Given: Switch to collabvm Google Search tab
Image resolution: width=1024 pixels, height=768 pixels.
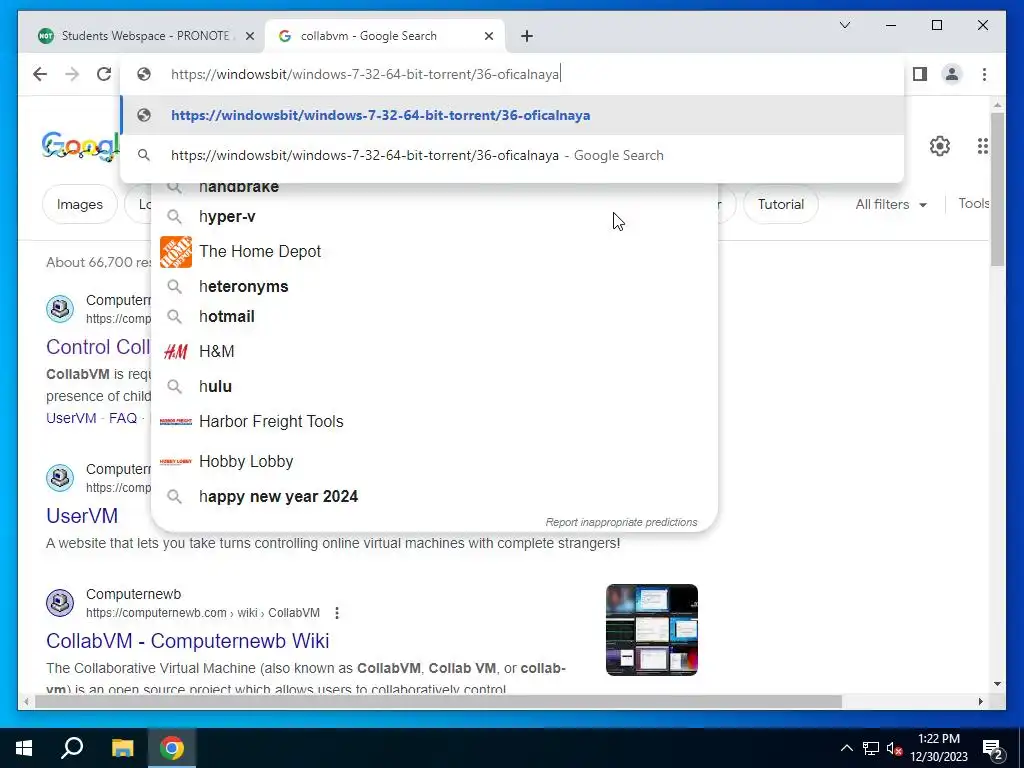Looking at the screenshot, I should pos(385,36).
